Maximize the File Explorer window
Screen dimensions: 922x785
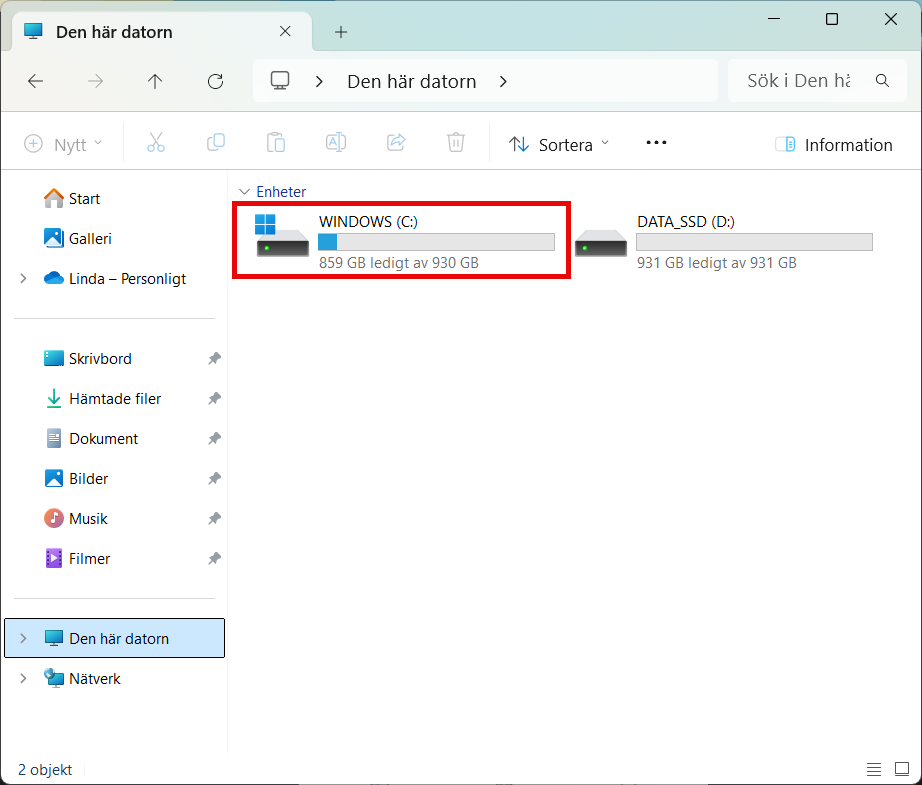coord(831,19)
